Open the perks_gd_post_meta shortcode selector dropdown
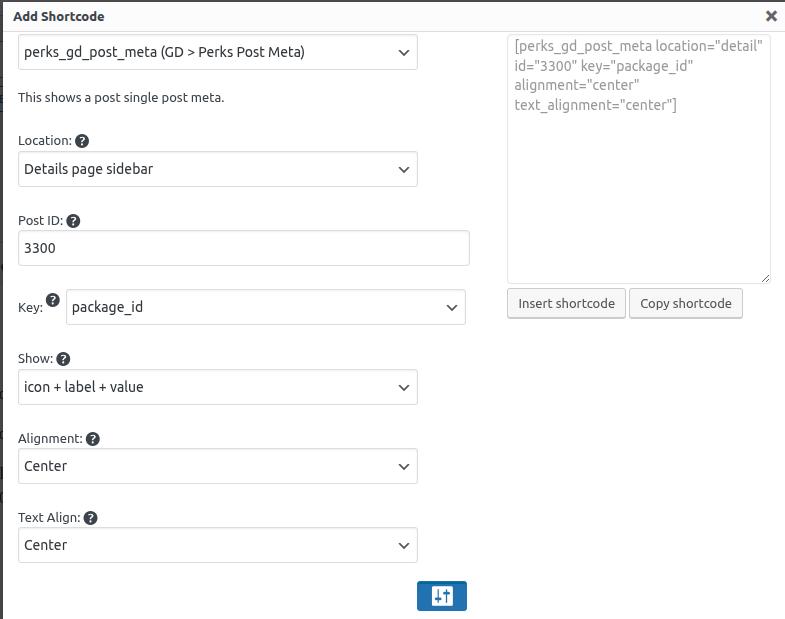 [x=218, y=52]
